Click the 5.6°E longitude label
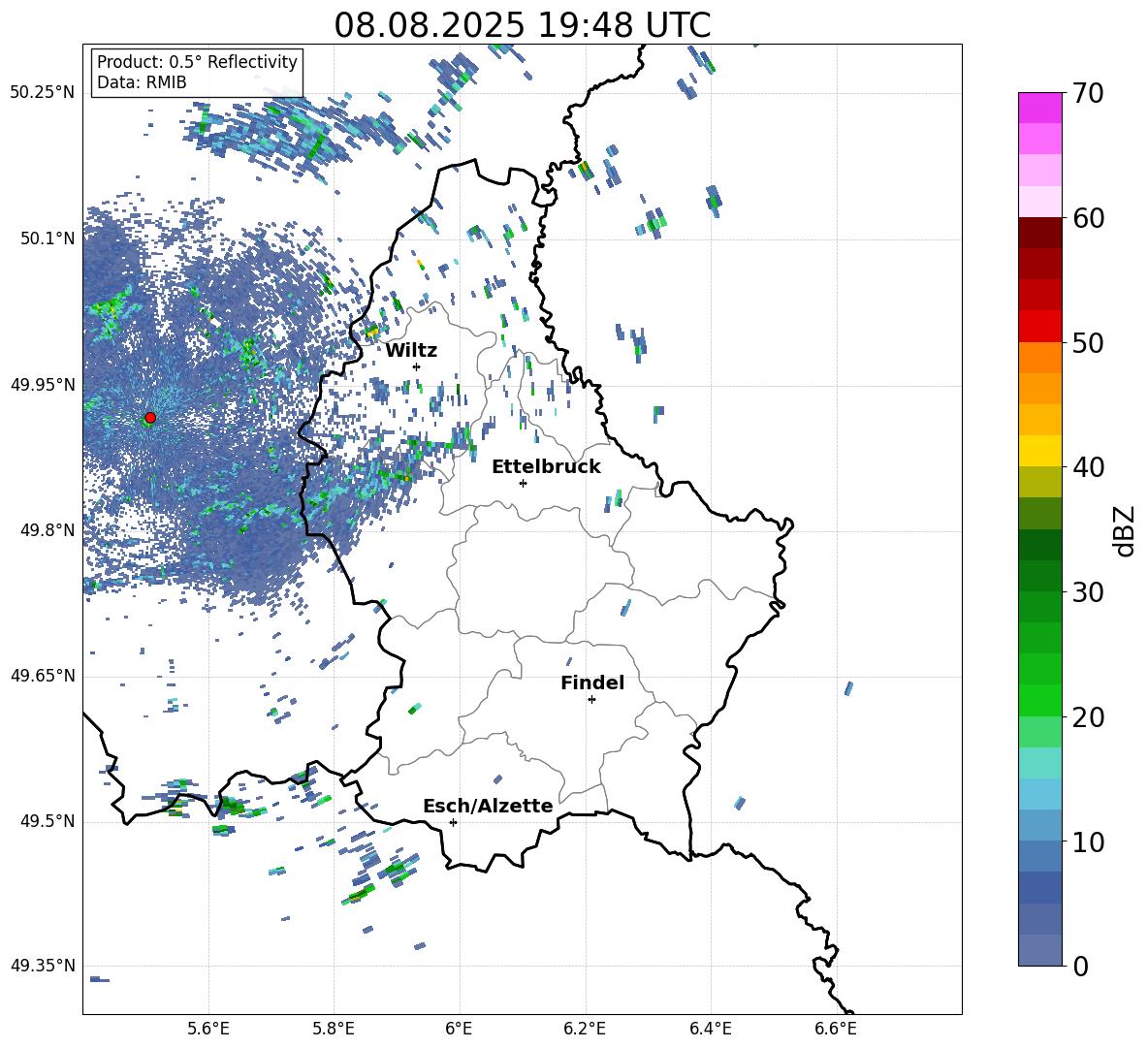The height and width of the screenshot is (1048, 1148). point(208,1029)
